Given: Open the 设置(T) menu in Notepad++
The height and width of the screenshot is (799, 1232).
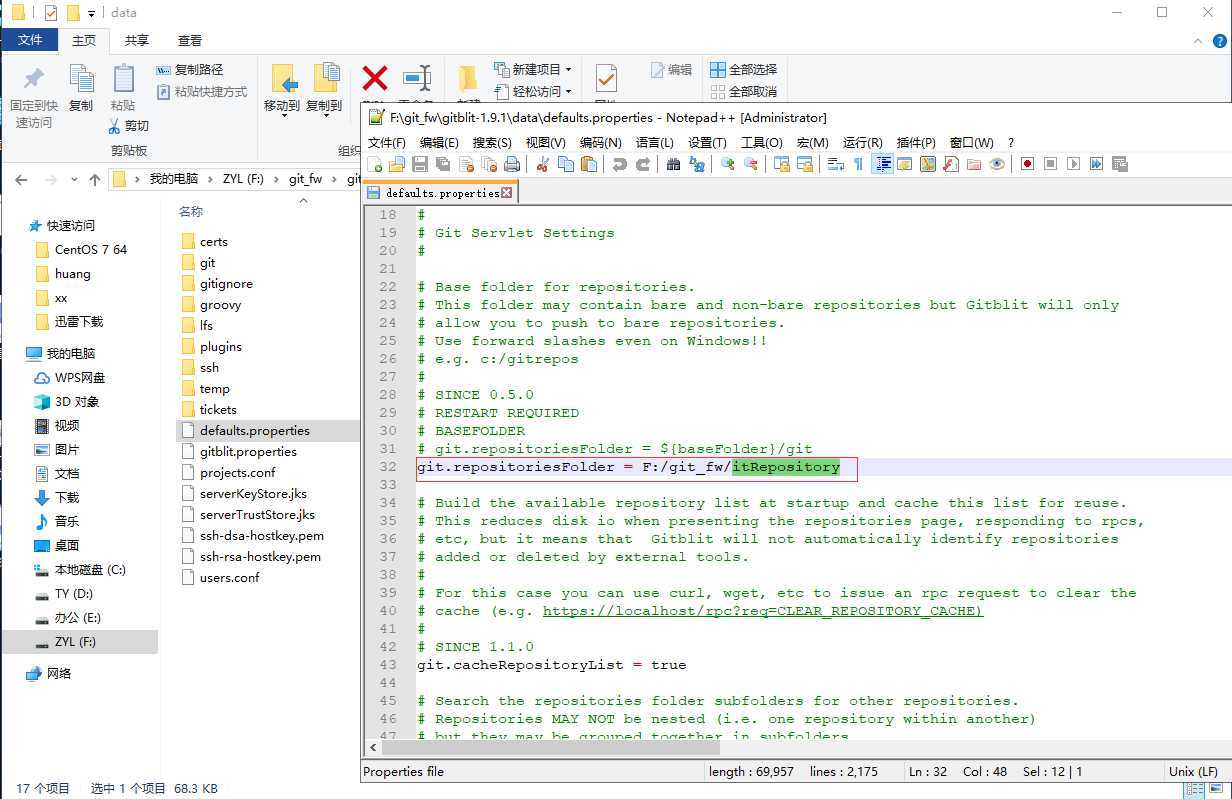Looking at the screenshot, I should (707, 142).
